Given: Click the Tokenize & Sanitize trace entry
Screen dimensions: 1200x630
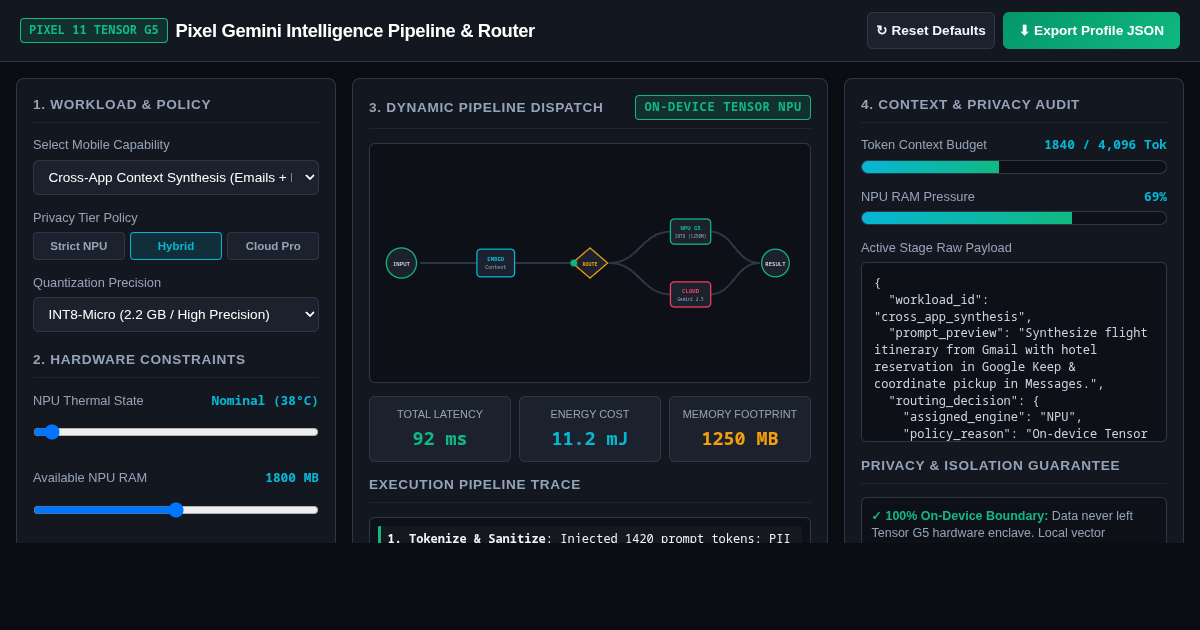Looking at the screenshot, I should [590, 535].
